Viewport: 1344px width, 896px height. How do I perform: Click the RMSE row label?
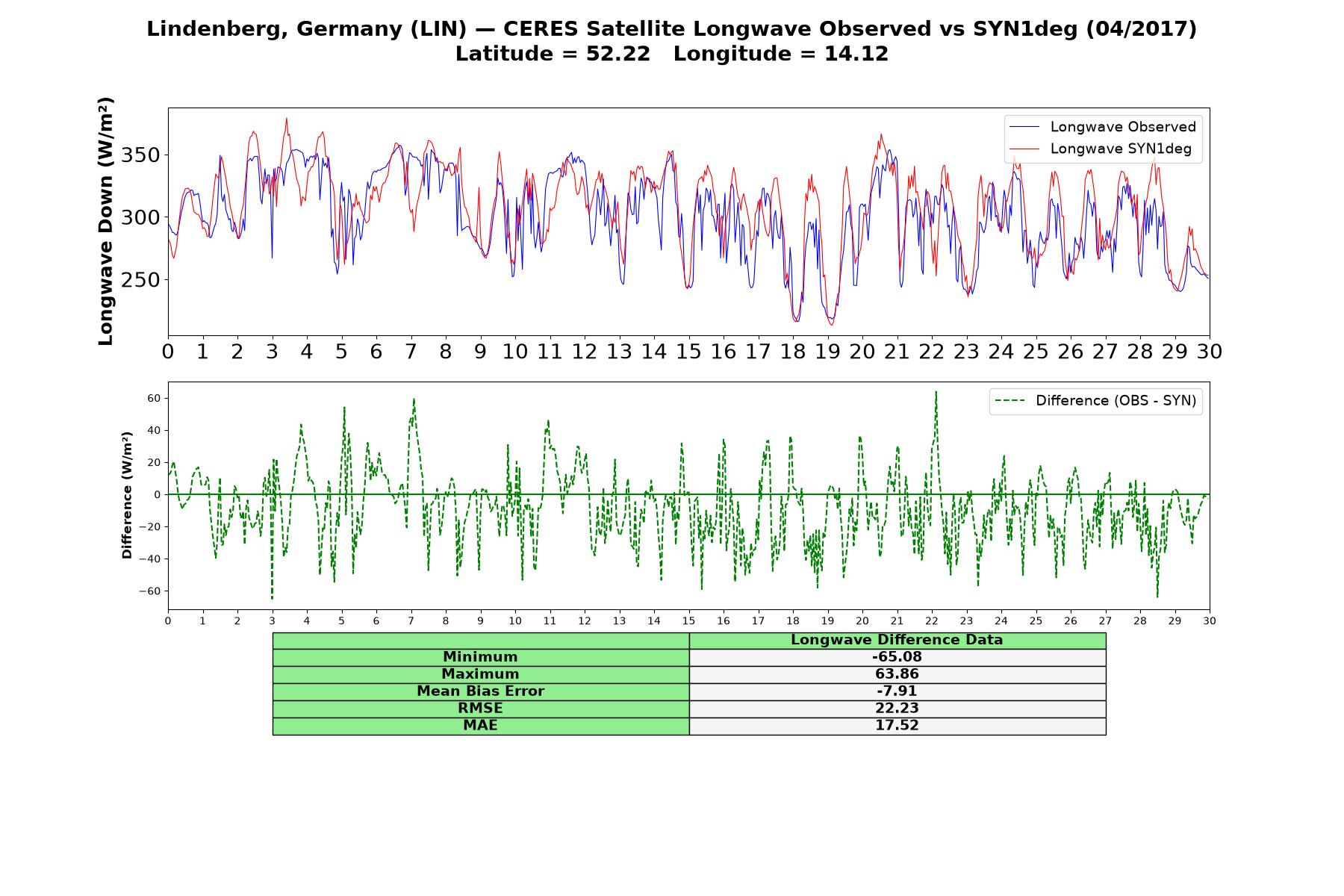[x=480, y=709]
